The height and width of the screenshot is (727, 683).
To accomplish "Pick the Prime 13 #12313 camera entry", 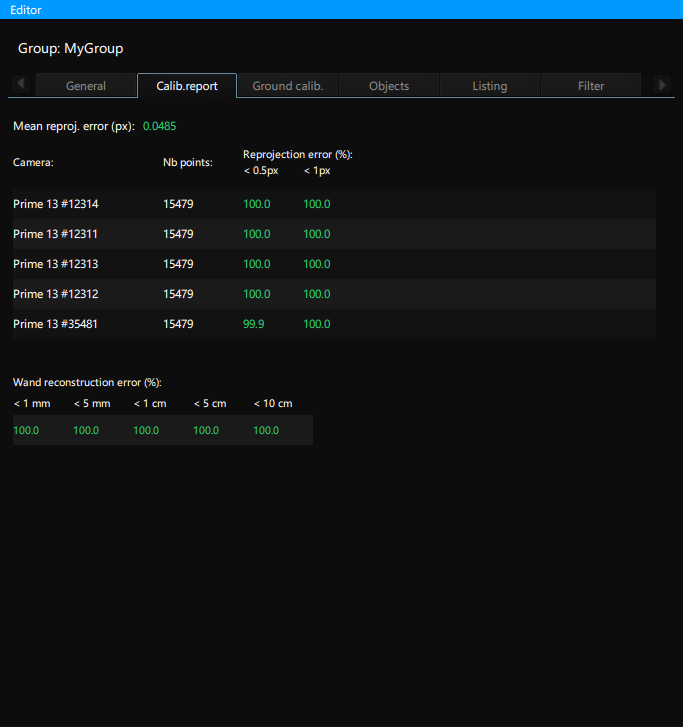I will (56, 264).
